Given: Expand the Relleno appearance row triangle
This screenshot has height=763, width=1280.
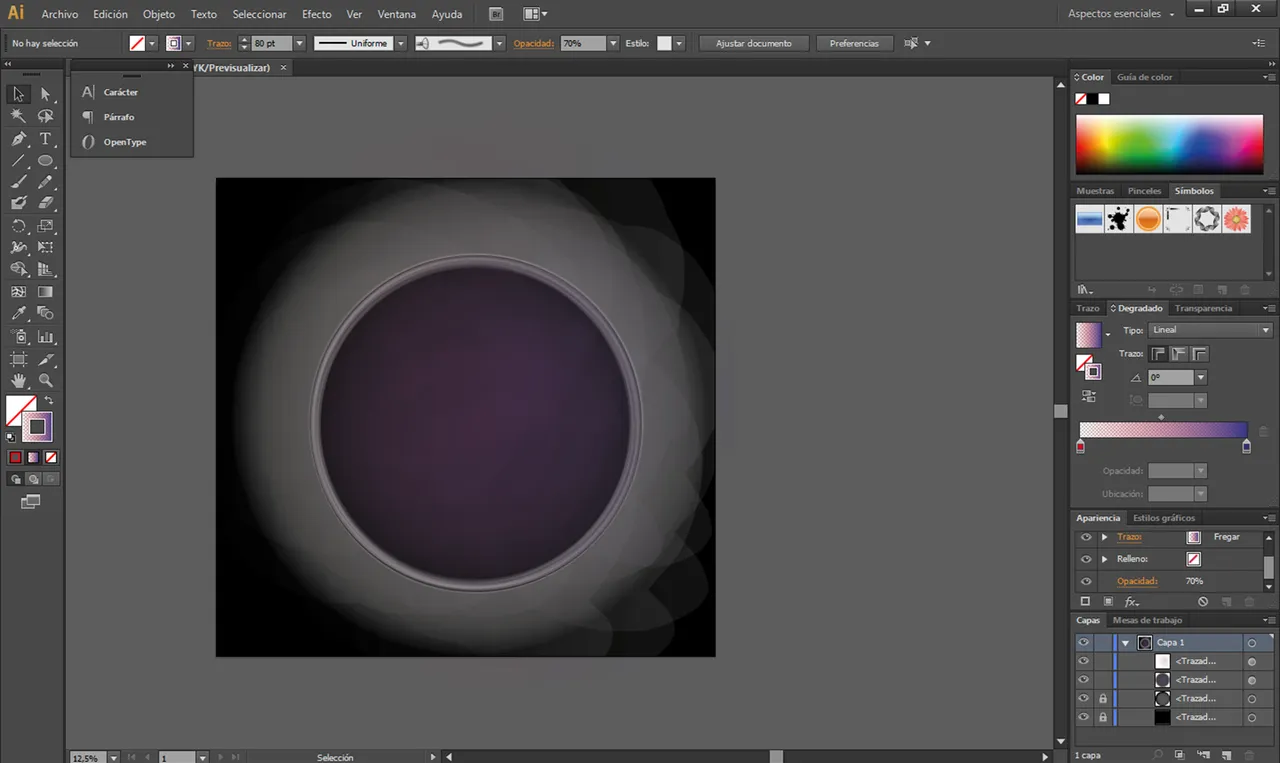Looking at the screenshot, I should point(1104,559).
